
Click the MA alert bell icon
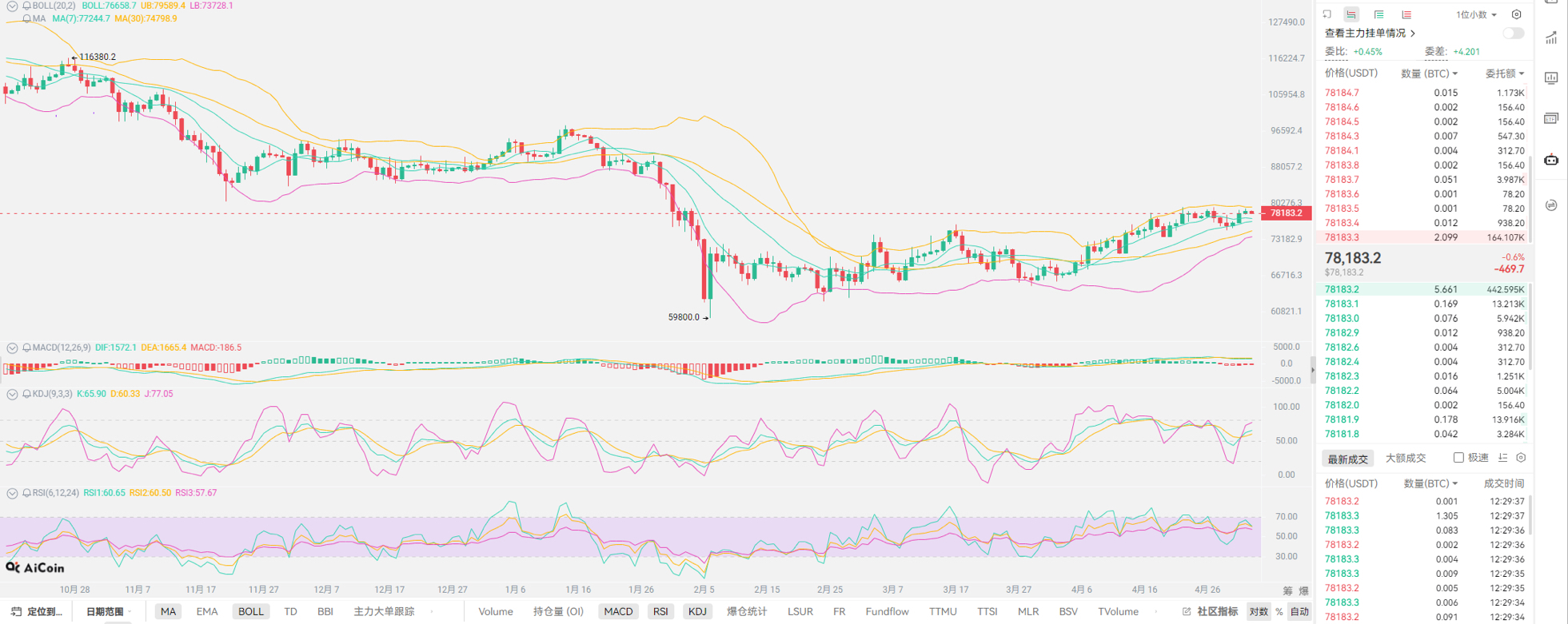(27, 18)
